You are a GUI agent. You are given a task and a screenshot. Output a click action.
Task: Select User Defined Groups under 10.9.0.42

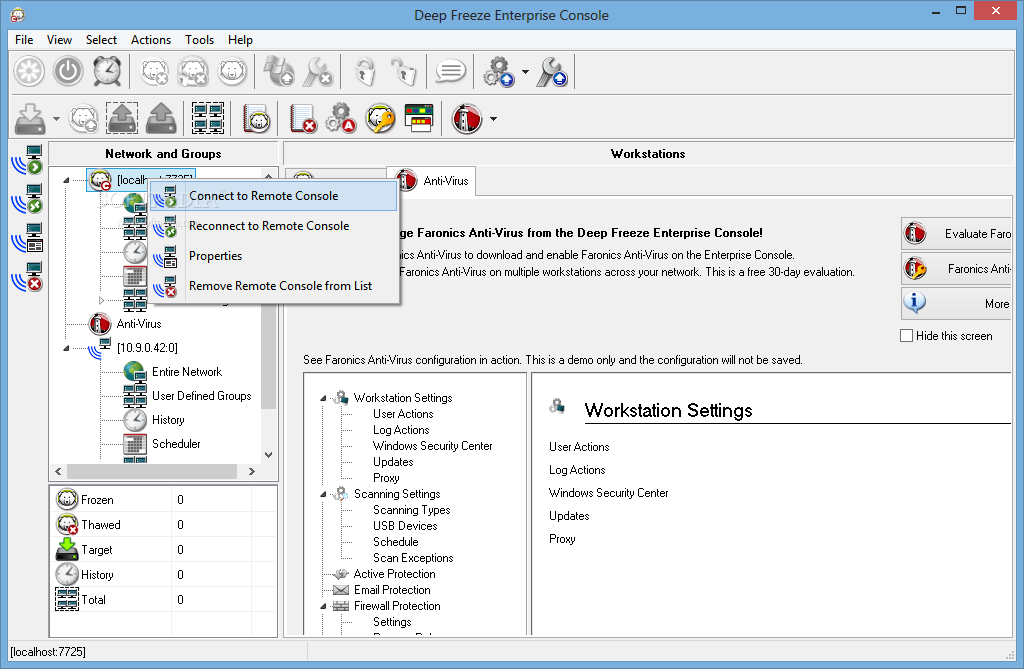[x=202, y=396]
